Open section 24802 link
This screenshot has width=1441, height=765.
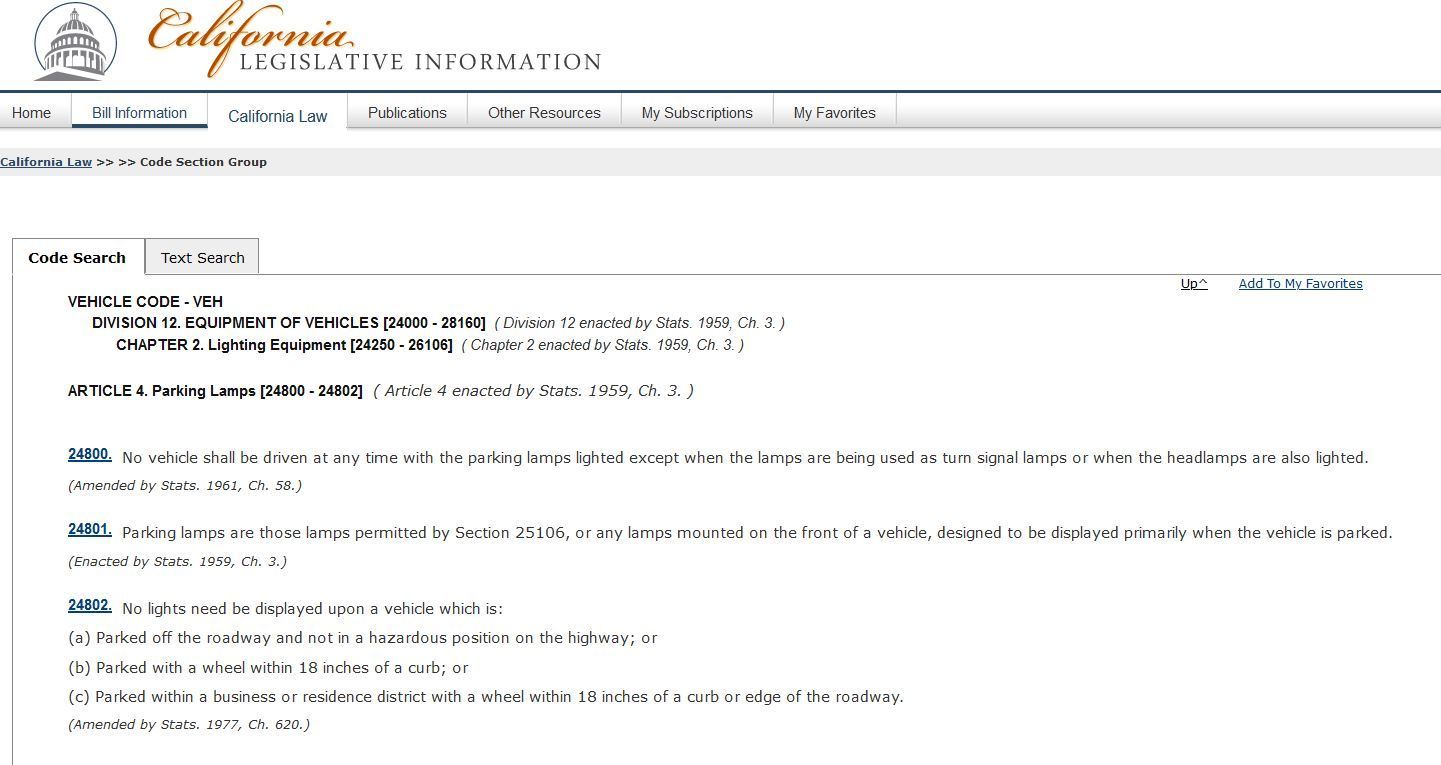click(x=89, y=606)
